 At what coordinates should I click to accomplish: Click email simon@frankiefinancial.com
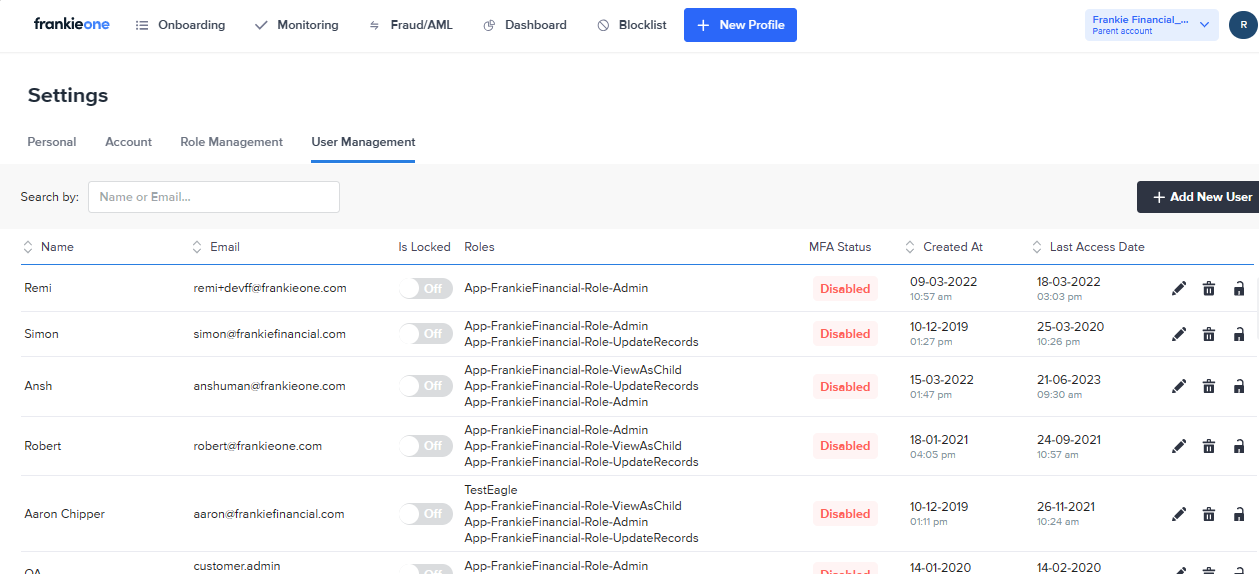click(270, 334)
